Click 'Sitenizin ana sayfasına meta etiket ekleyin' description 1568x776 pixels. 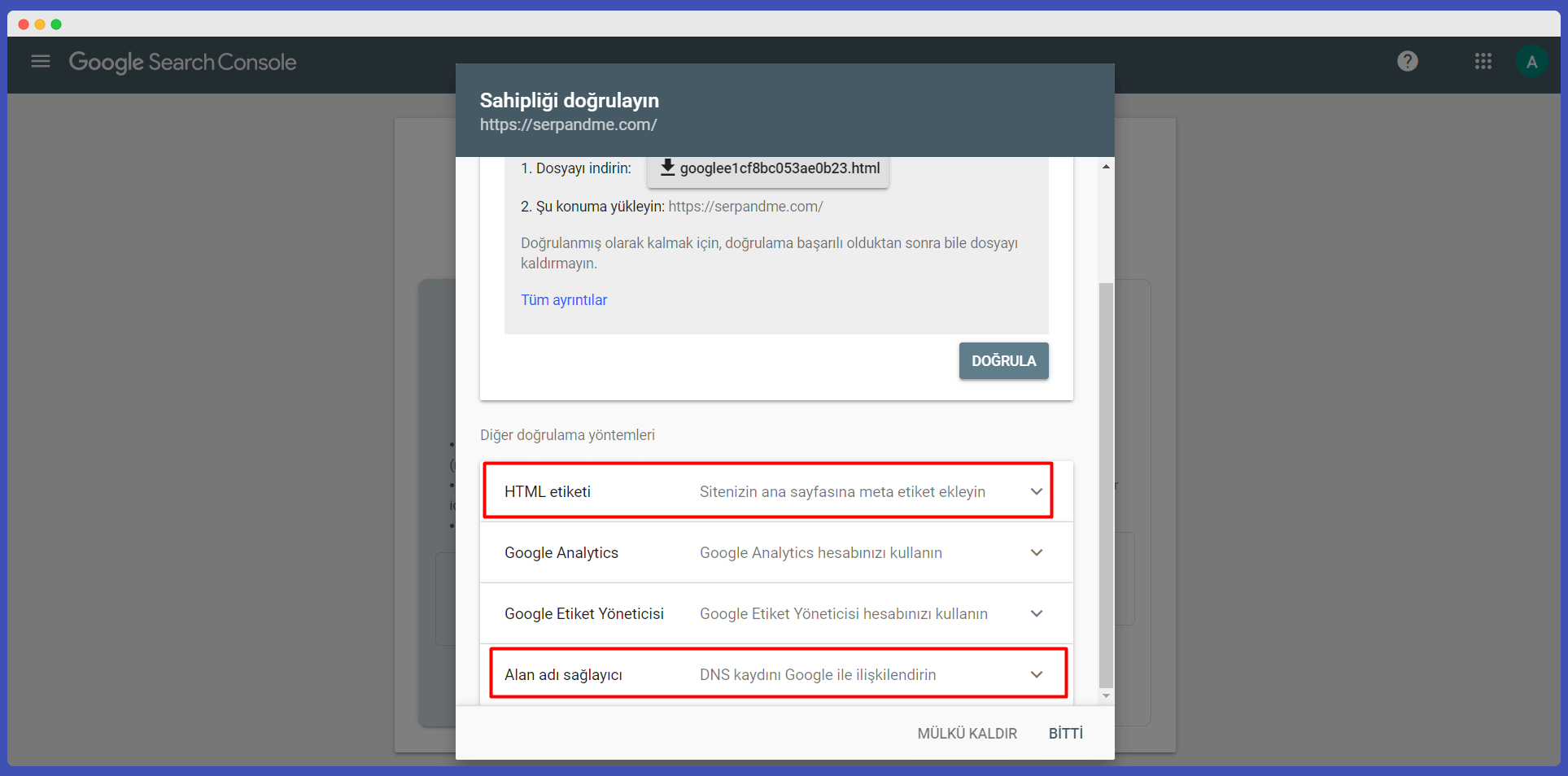(842, 491)
